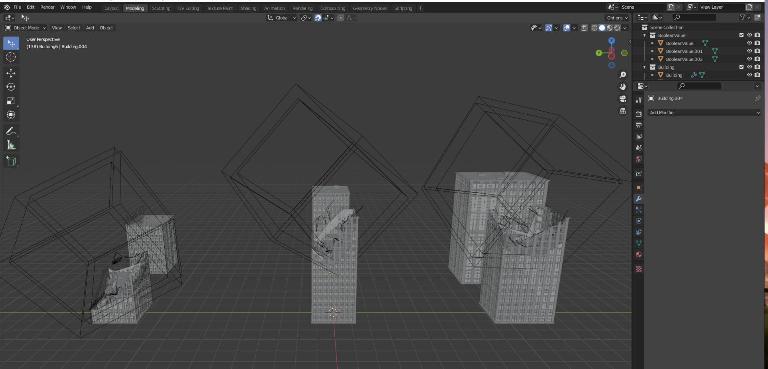Image resolution: width=768 pixels, height=369 pixels.
Task: Select the Cursor tool in the toolbar
Action: pyautogui.click(x=11, y=57)
